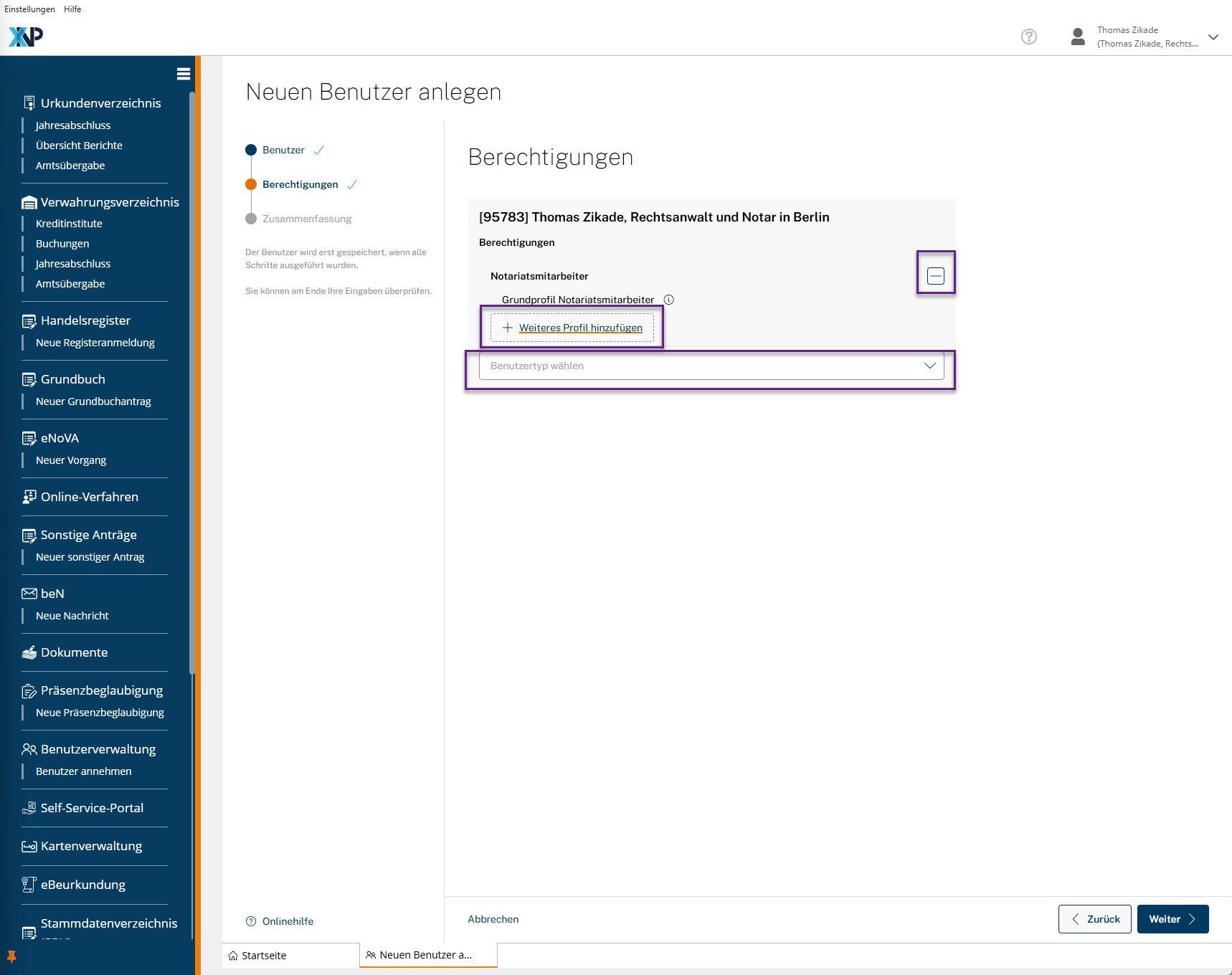The image size is (1232, 975).
Task: Click the pin icon at sidebar bottom
Action: tap(11, 956)
